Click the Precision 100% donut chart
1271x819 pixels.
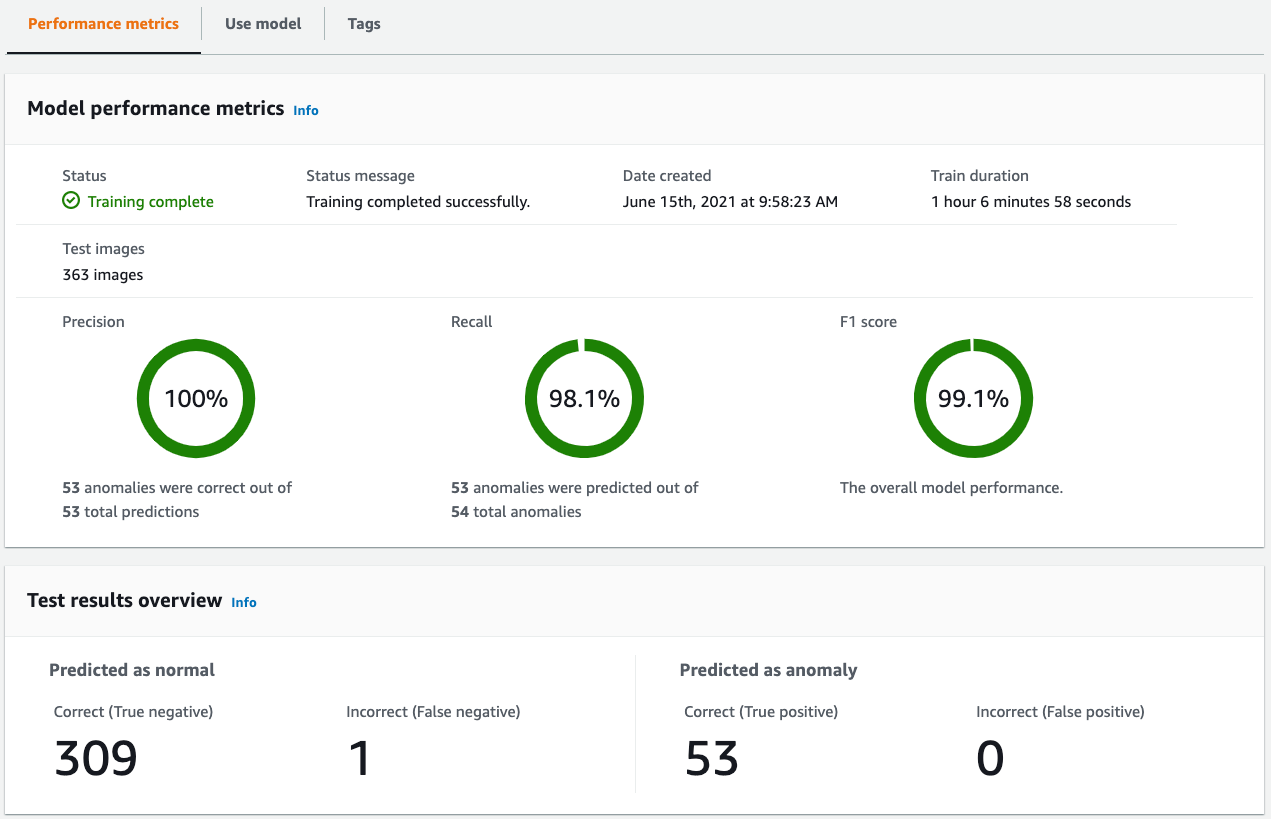coord(196,399)
